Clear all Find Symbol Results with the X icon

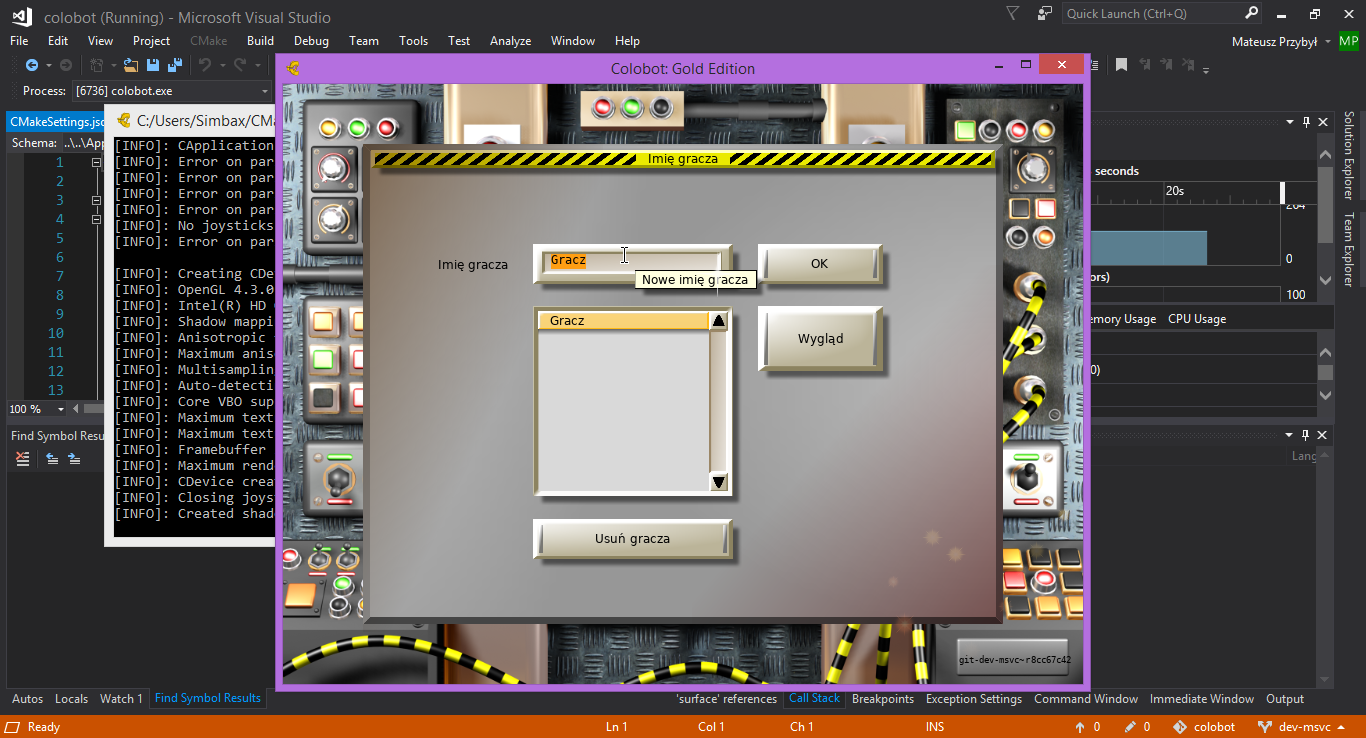click(21, 459)
